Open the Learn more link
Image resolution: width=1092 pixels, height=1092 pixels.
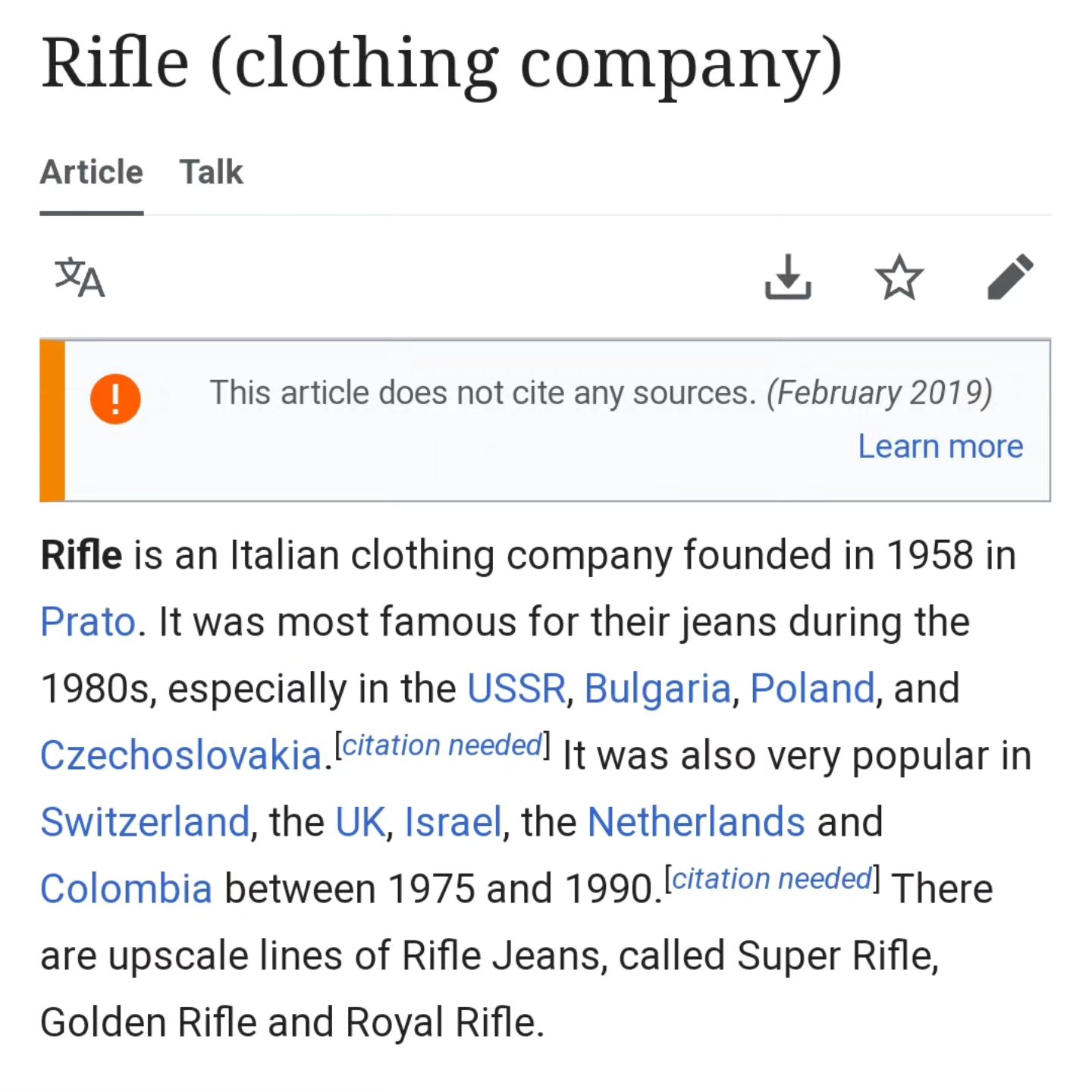tap(940, 447)
